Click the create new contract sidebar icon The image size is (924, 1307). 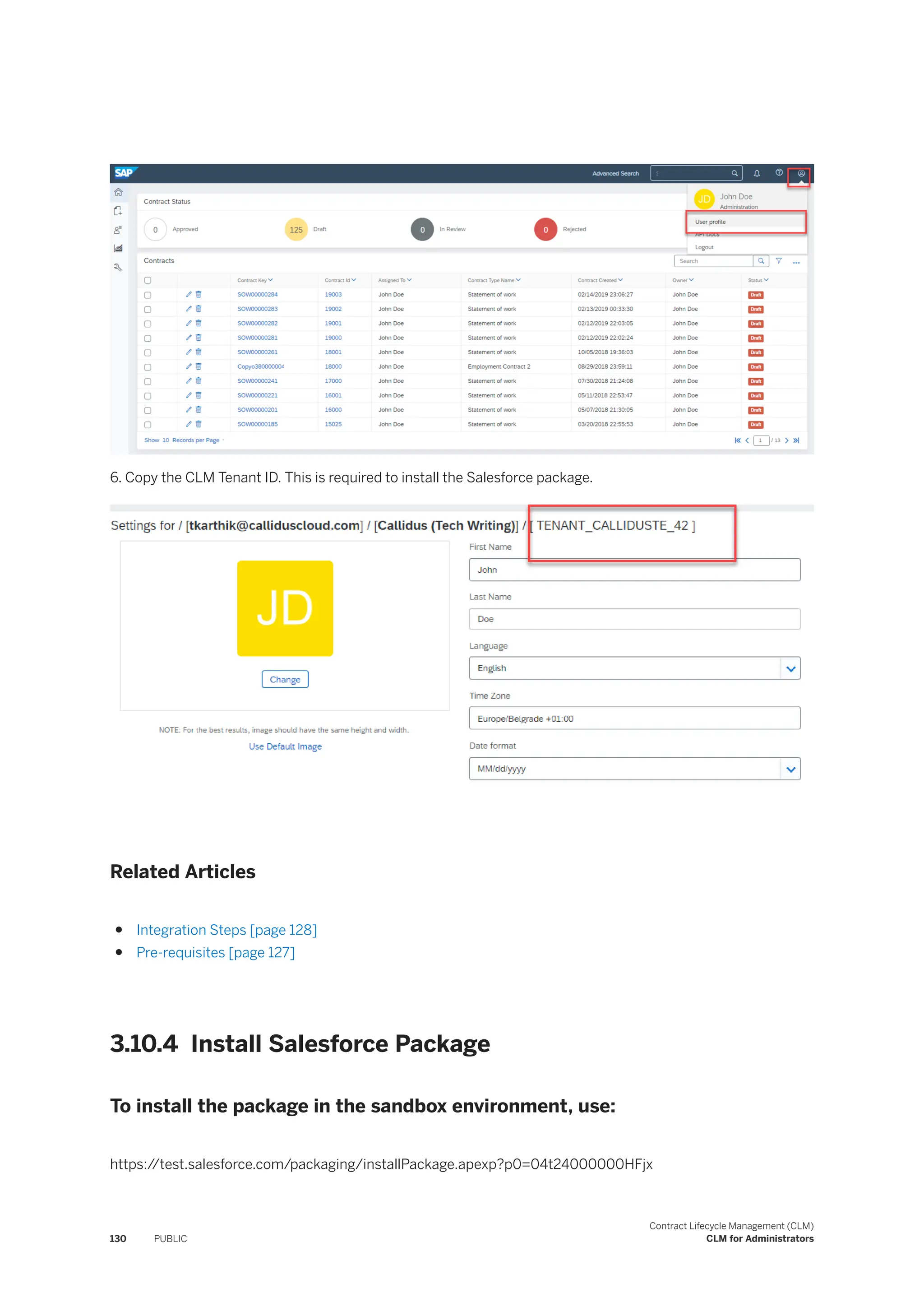(118, 211)
